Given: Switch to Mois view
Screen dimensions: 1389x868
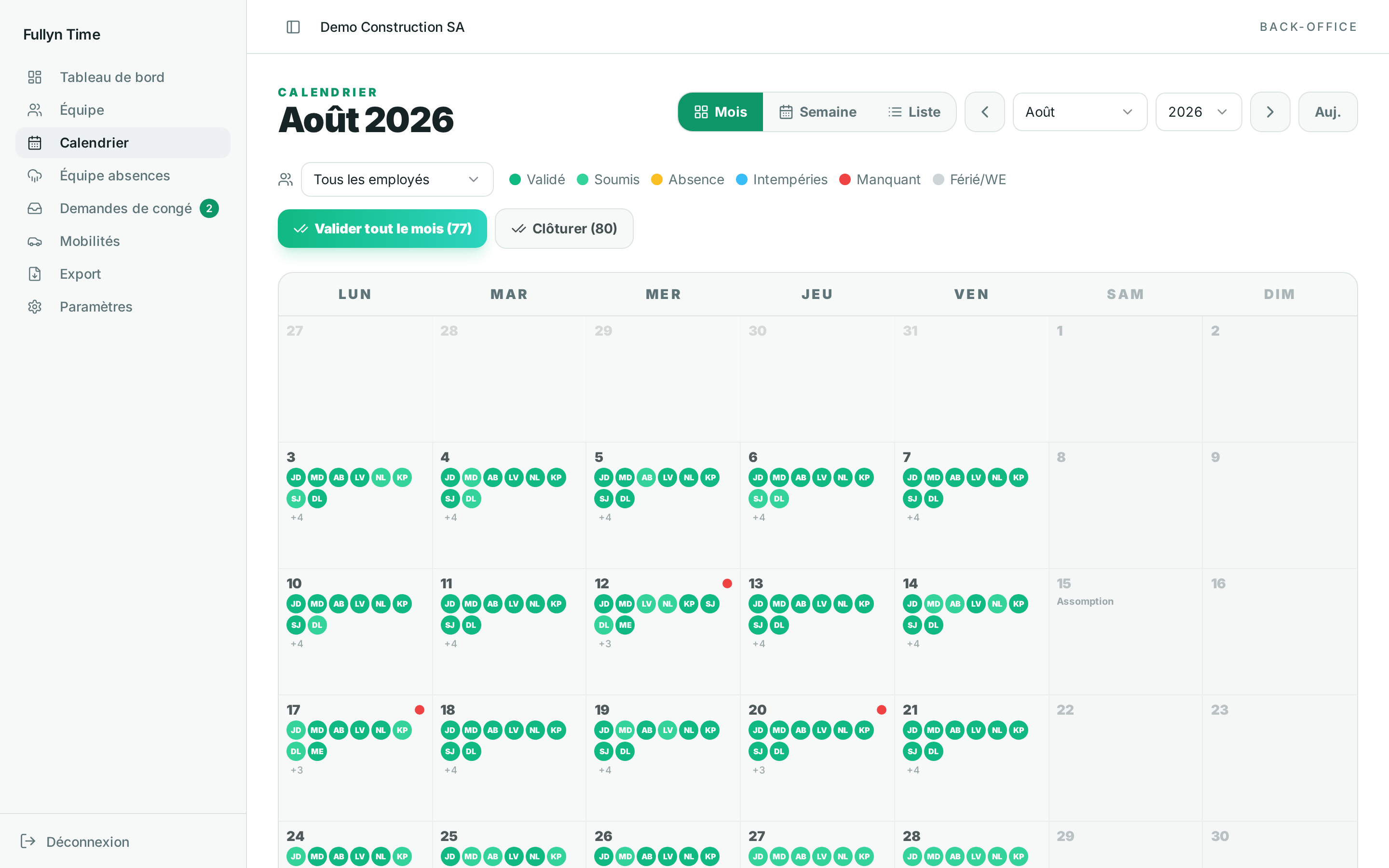Looking at the screenshot, I should pyautogui.click(x=721, y=112).
